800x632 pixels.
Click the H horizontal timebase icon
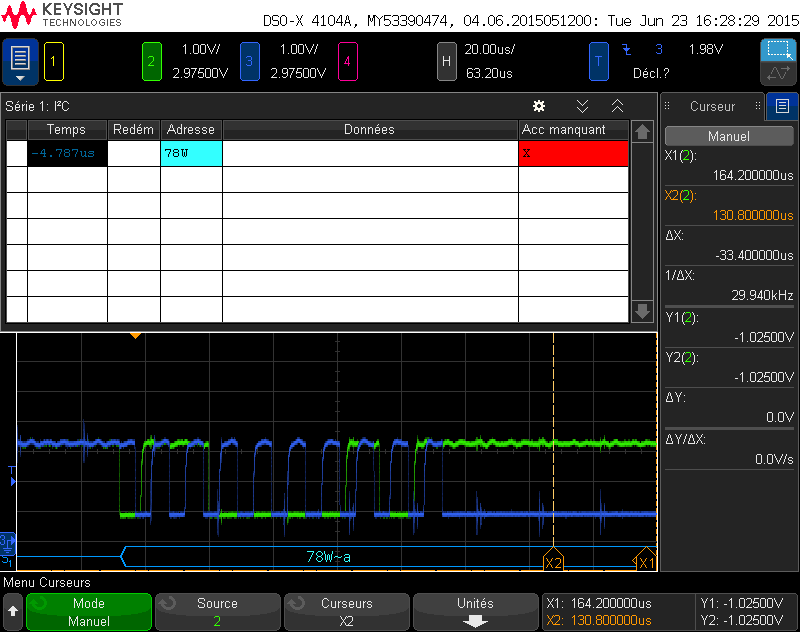point(447,61)
